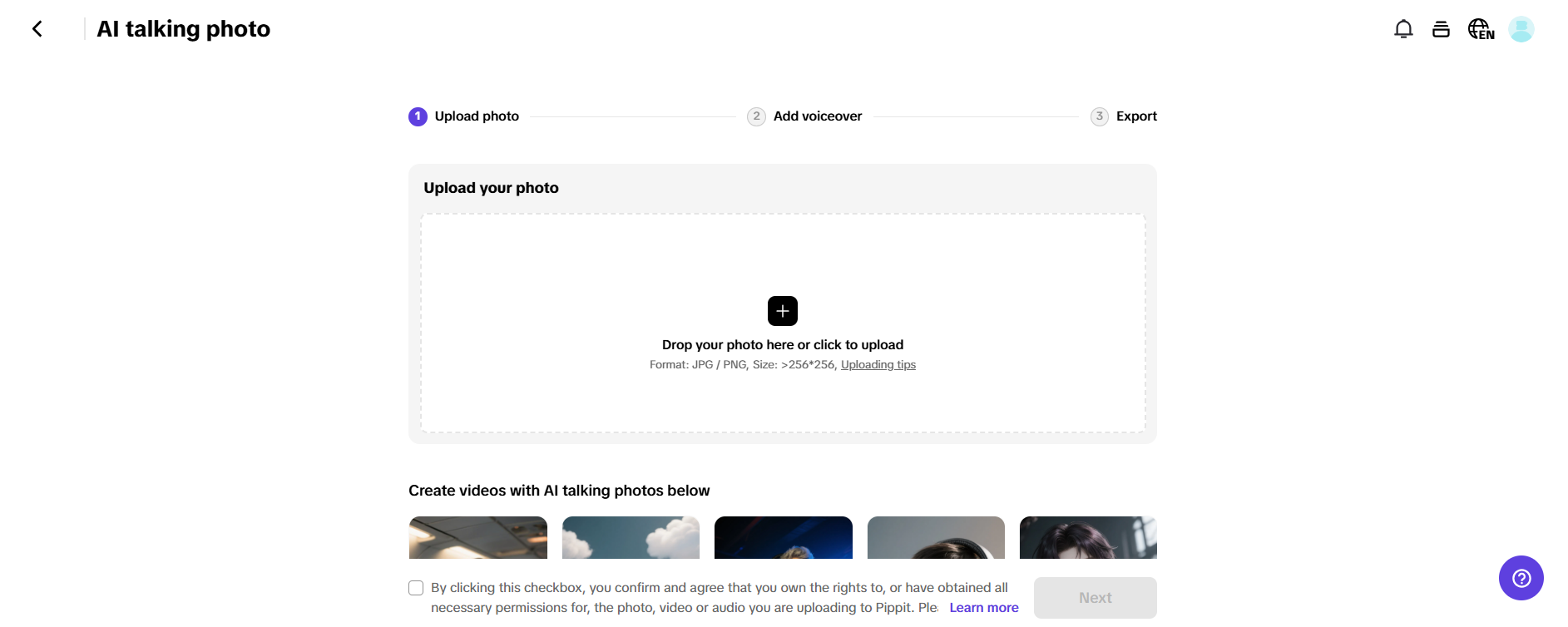Open the notifications bell
The image size is (1568, 627).
click(x=1403, y=29)
